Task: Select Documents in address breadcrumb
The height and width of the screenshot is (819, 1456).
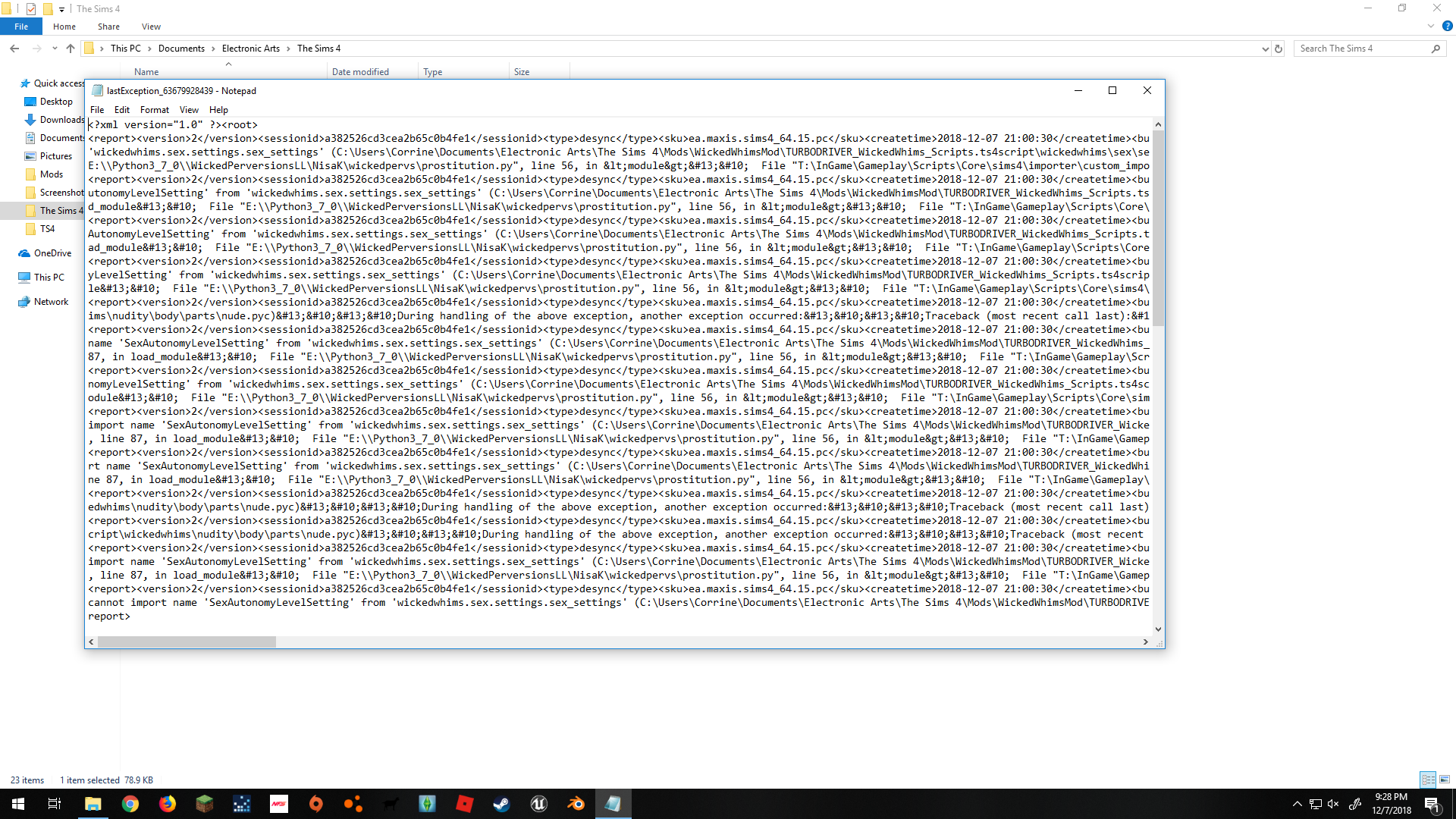Action: point(181,49)
